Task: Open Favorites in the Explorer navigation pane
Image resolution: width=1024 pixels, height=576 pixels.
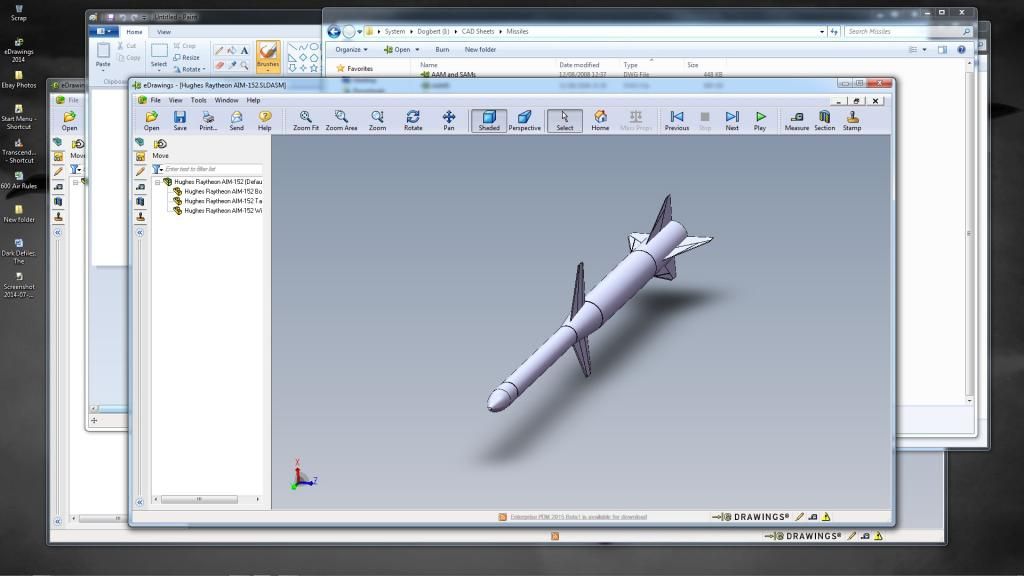Action: [x=355, y=69]
